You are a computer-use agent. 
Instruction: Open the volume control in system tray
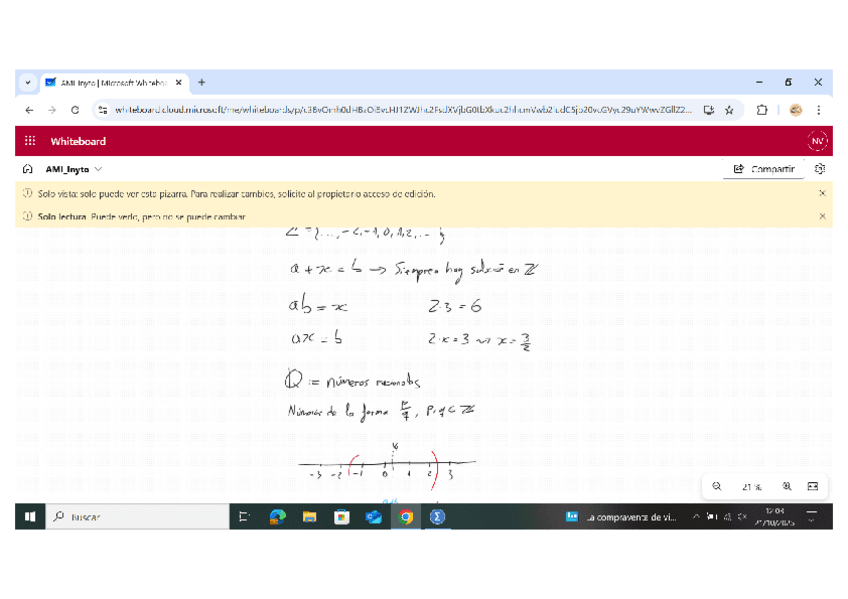point(743,517)
